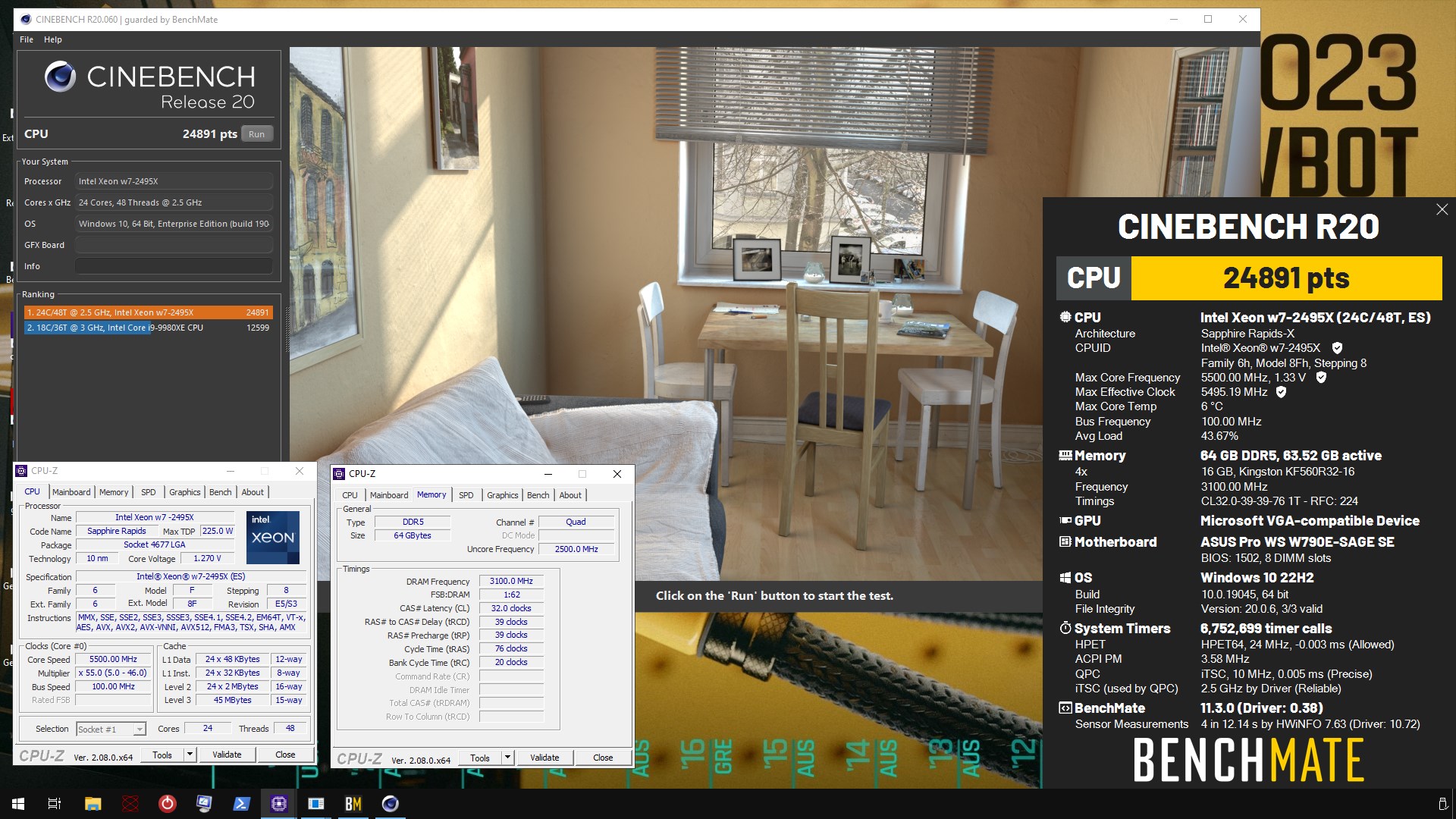The width and height of the screenshot is (1456, 819).
Task: Open Memory tab in left CPU-Z window
Action: point(114,492)
